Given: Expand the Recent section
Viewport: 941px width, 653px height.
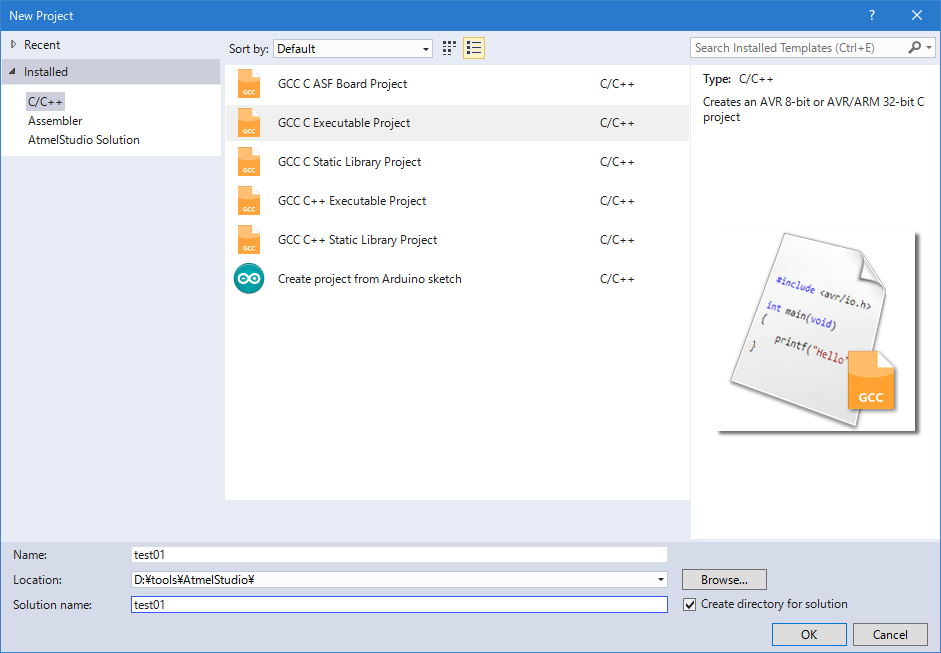Looking at the screenshot, I should (13, 44).
